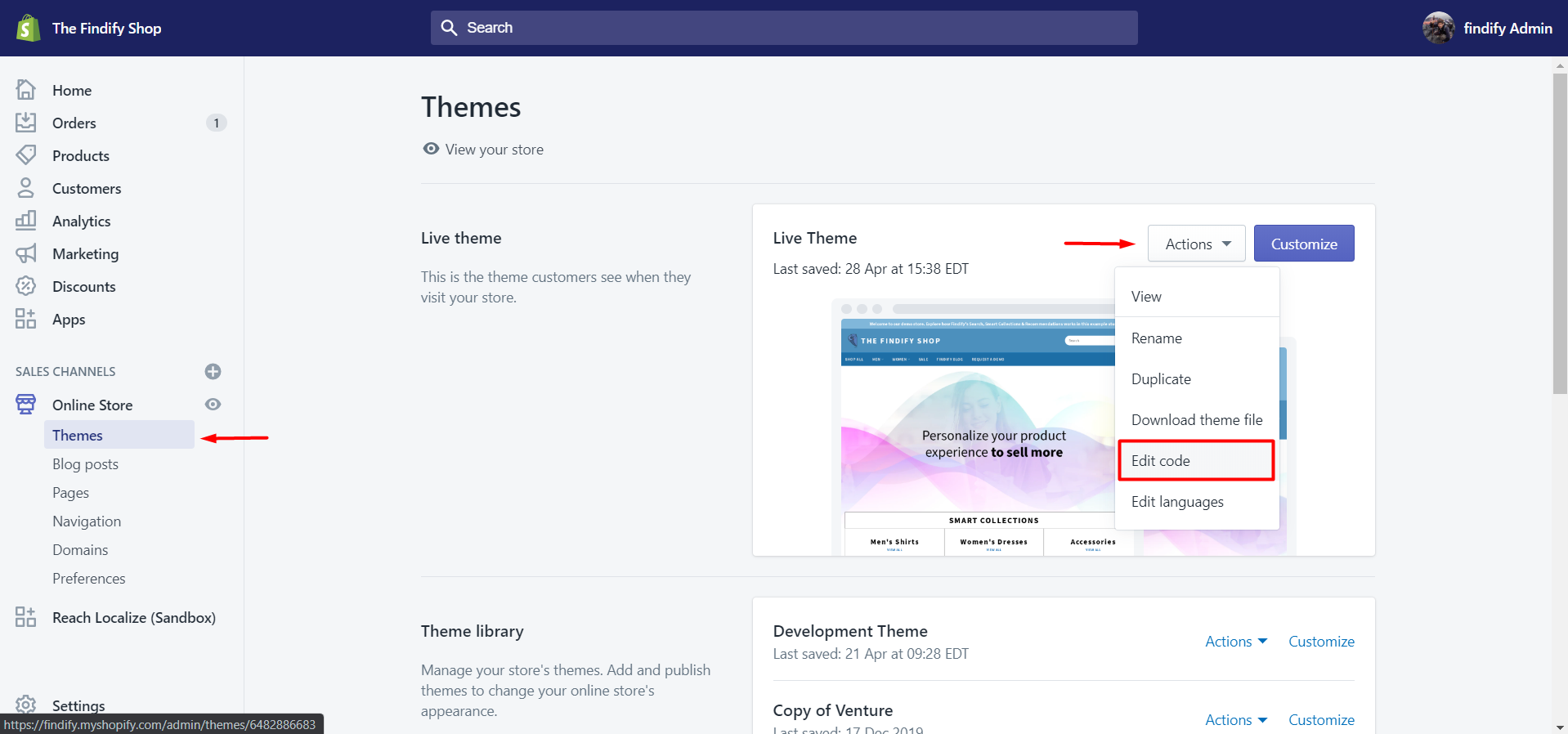This screenshot has height=734, width=1568.
Task: Open Navigation under Online Store
Action: click(x=87, y=521)
